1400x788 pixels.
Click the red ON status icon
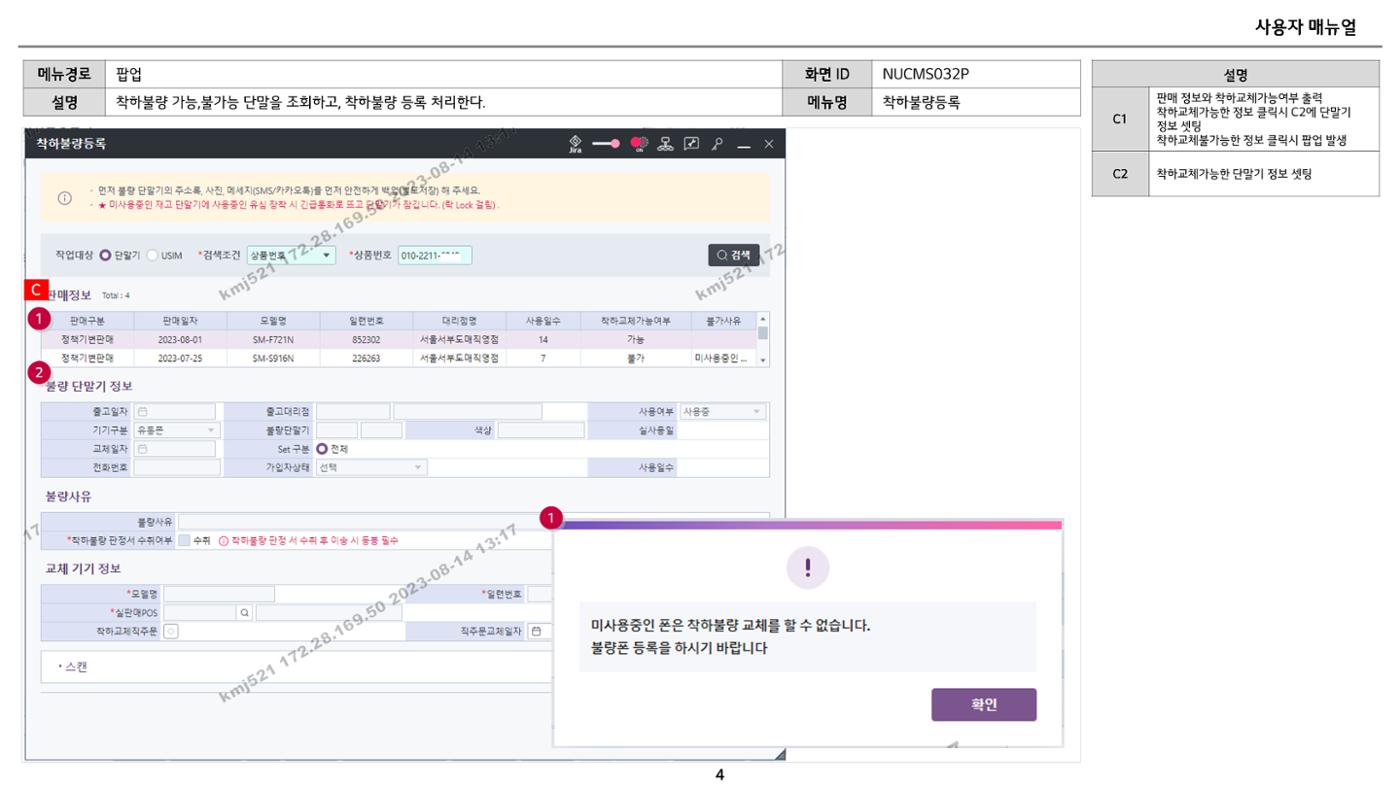(639, 144)
